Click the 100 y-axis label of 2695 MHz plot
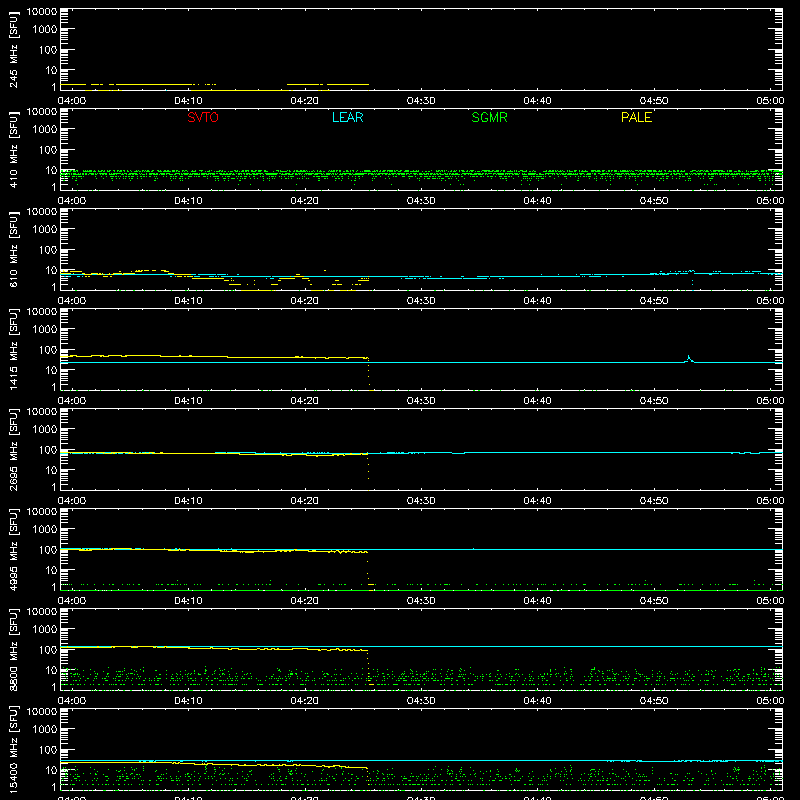The height and width of the screenshot is (800, 800). pyautogui.click(x=48, y=450)
